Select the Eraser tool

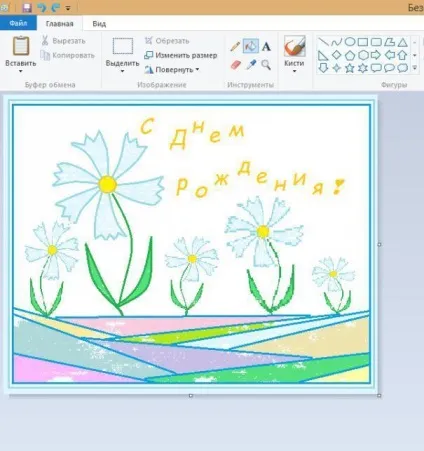tap(235, 65)
